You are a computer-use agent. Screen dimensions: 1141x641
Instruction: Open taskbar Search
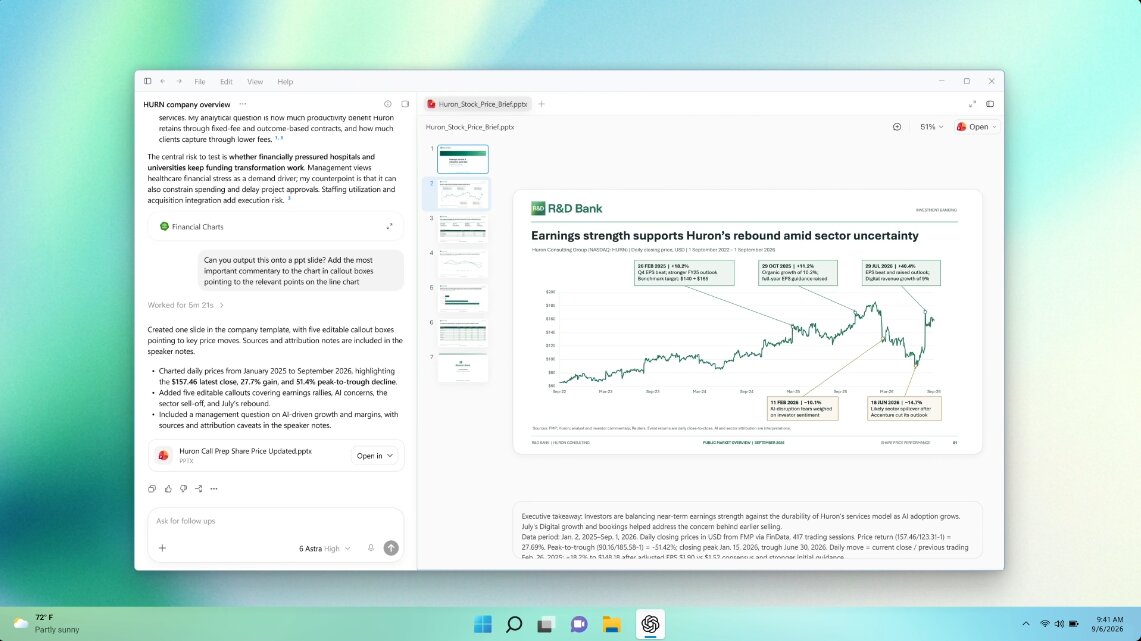[514, 624]
